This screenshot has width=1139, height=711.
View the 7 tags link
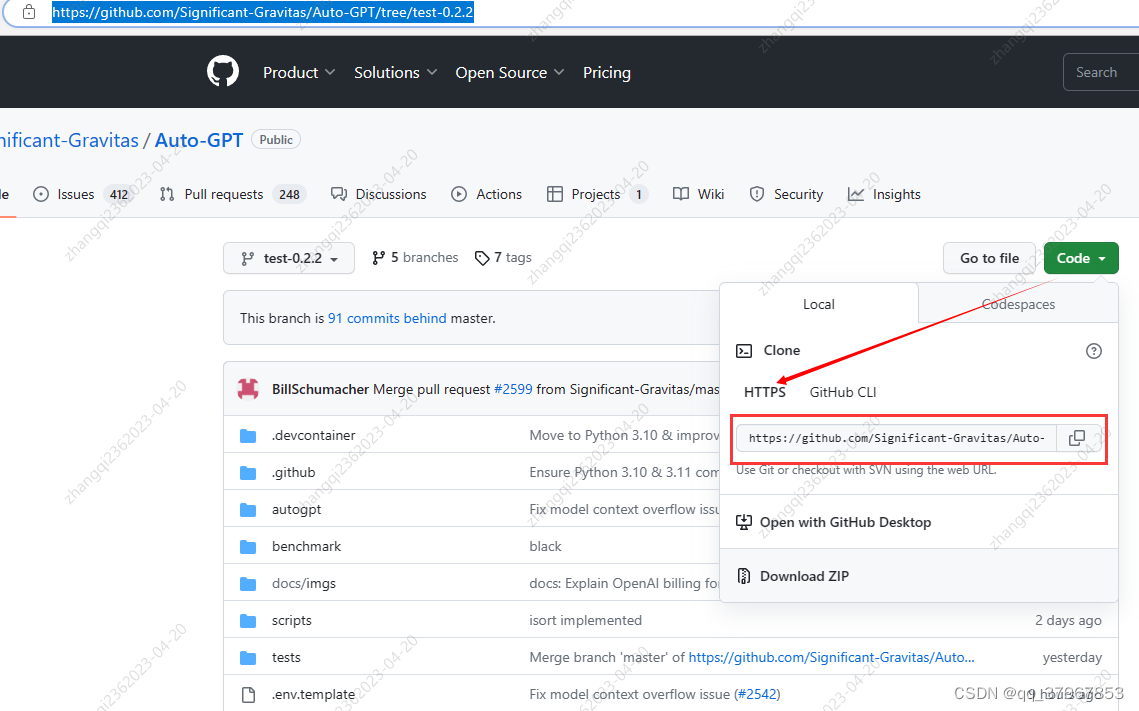[503, 258]
